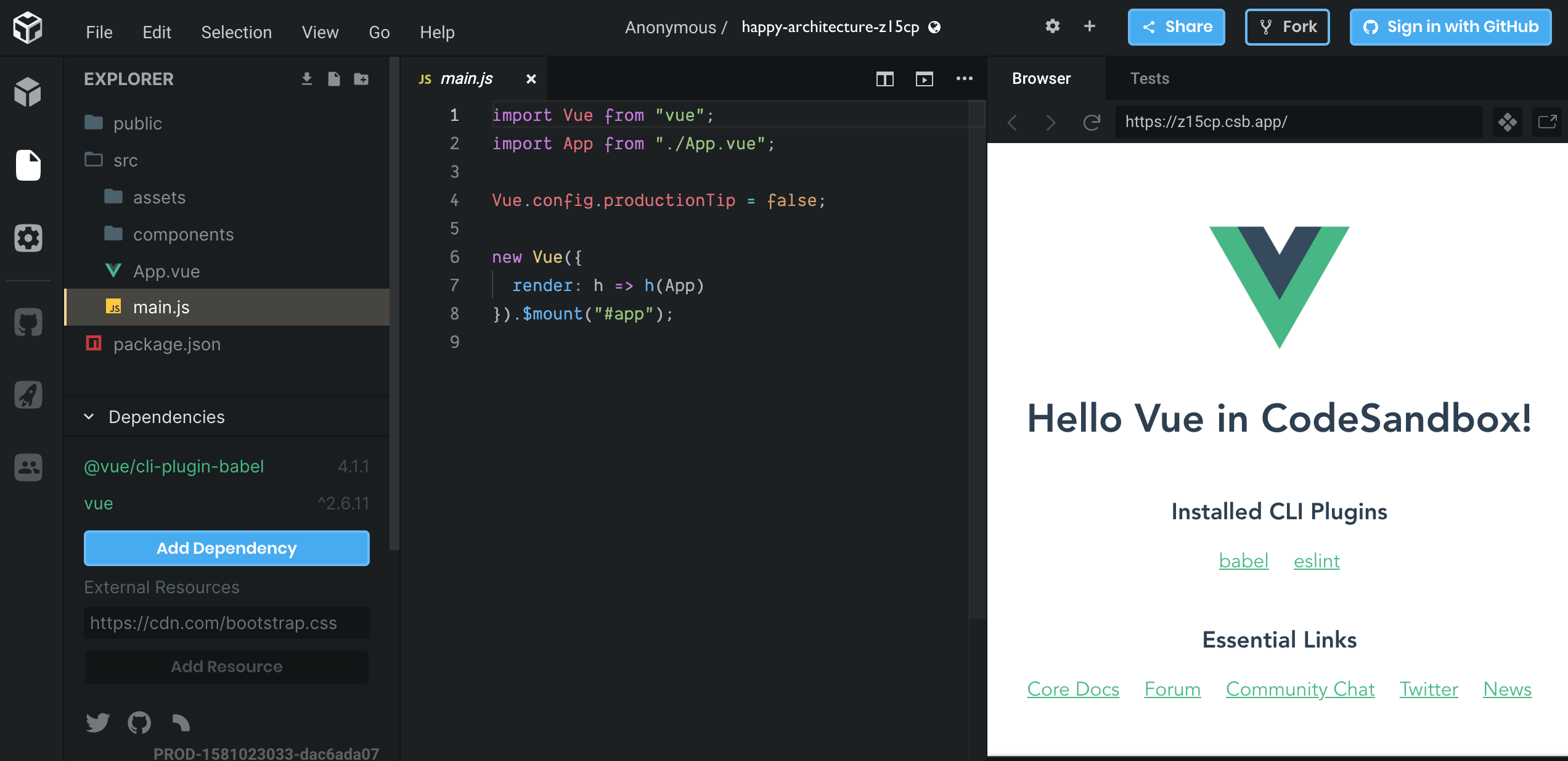
Task: Click the Add Dependency button
Action: (226, 548)
